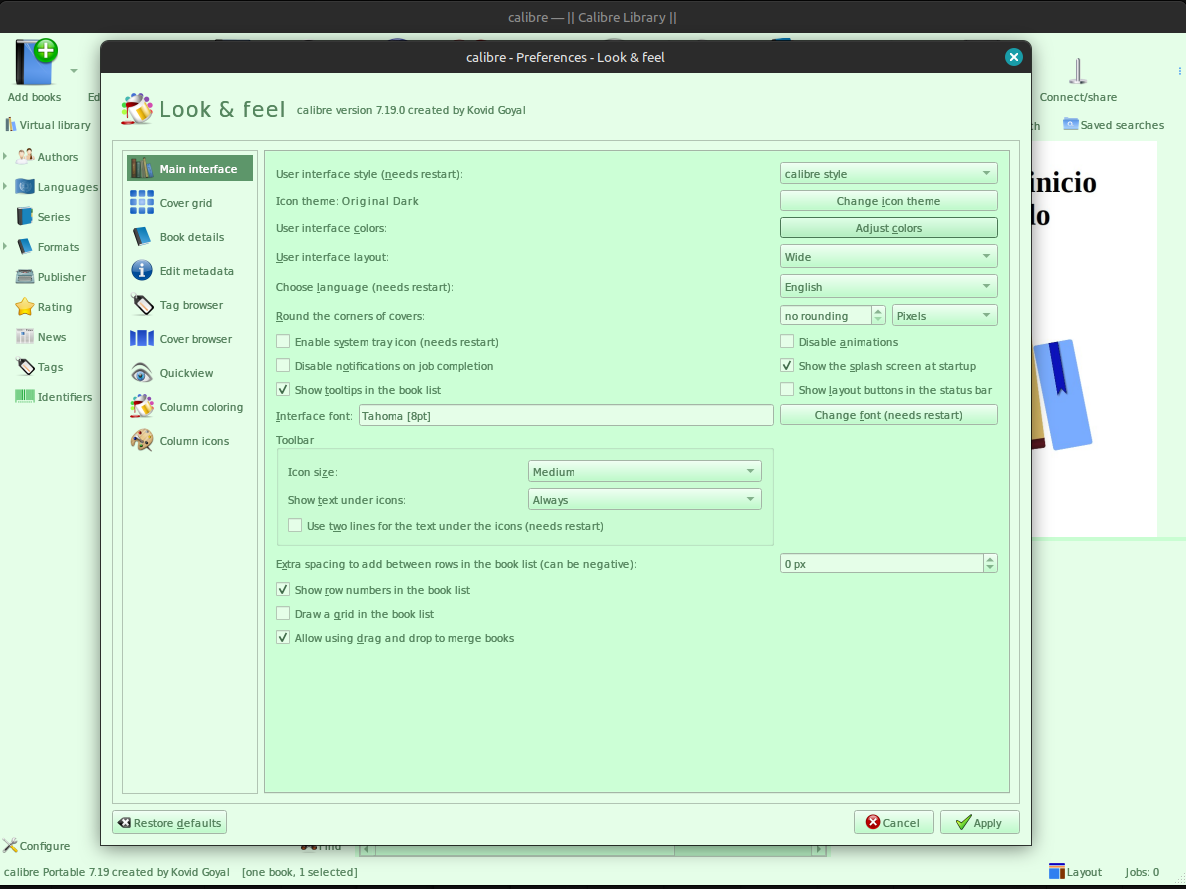1186x889 pixels.
Task: Switch to the Tag browser tab
Action: coord(190,305)
